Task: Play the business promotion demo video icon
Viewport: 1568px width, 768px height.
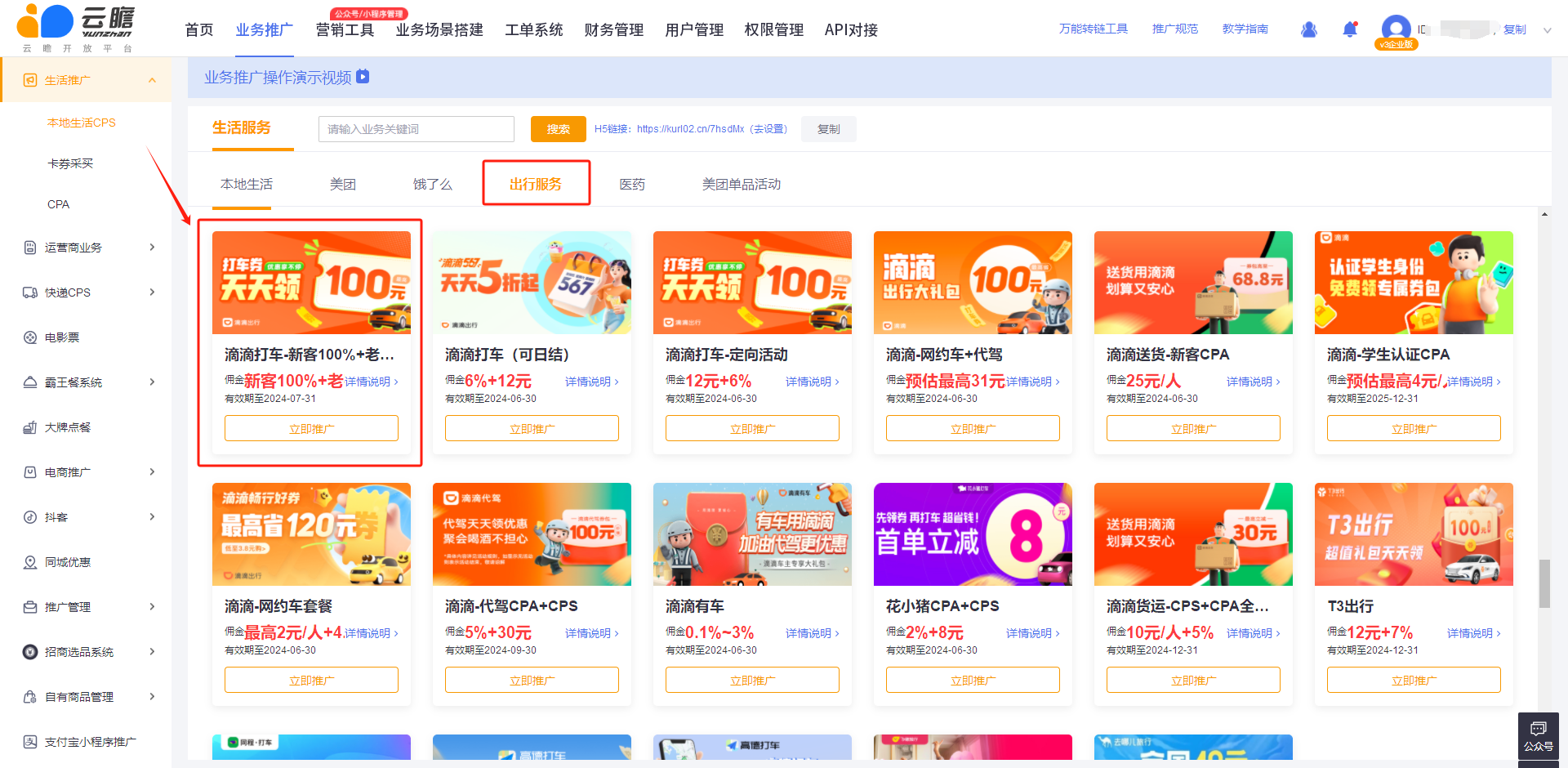Action: 363,77
